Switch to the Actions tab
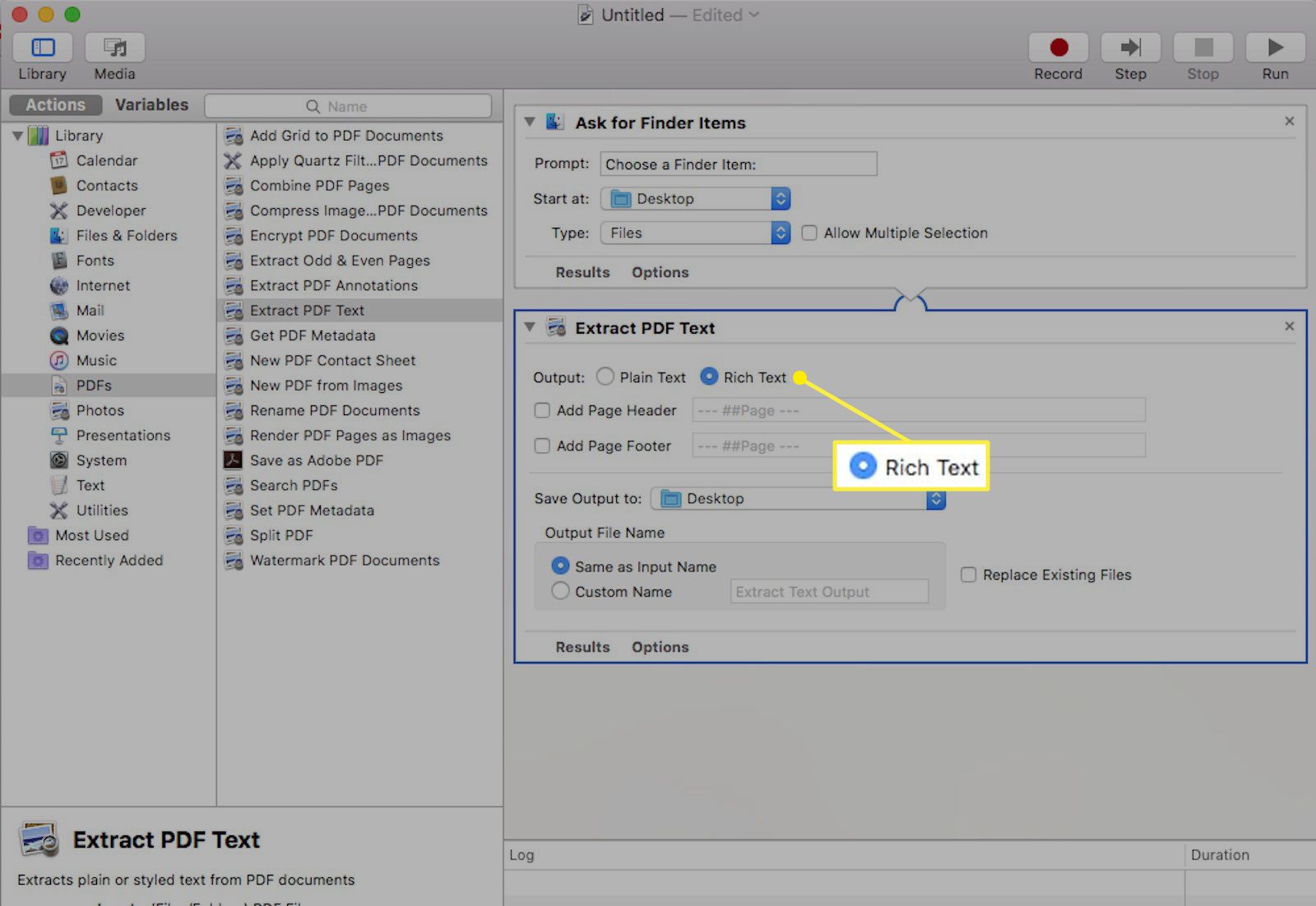 [55, 104]
